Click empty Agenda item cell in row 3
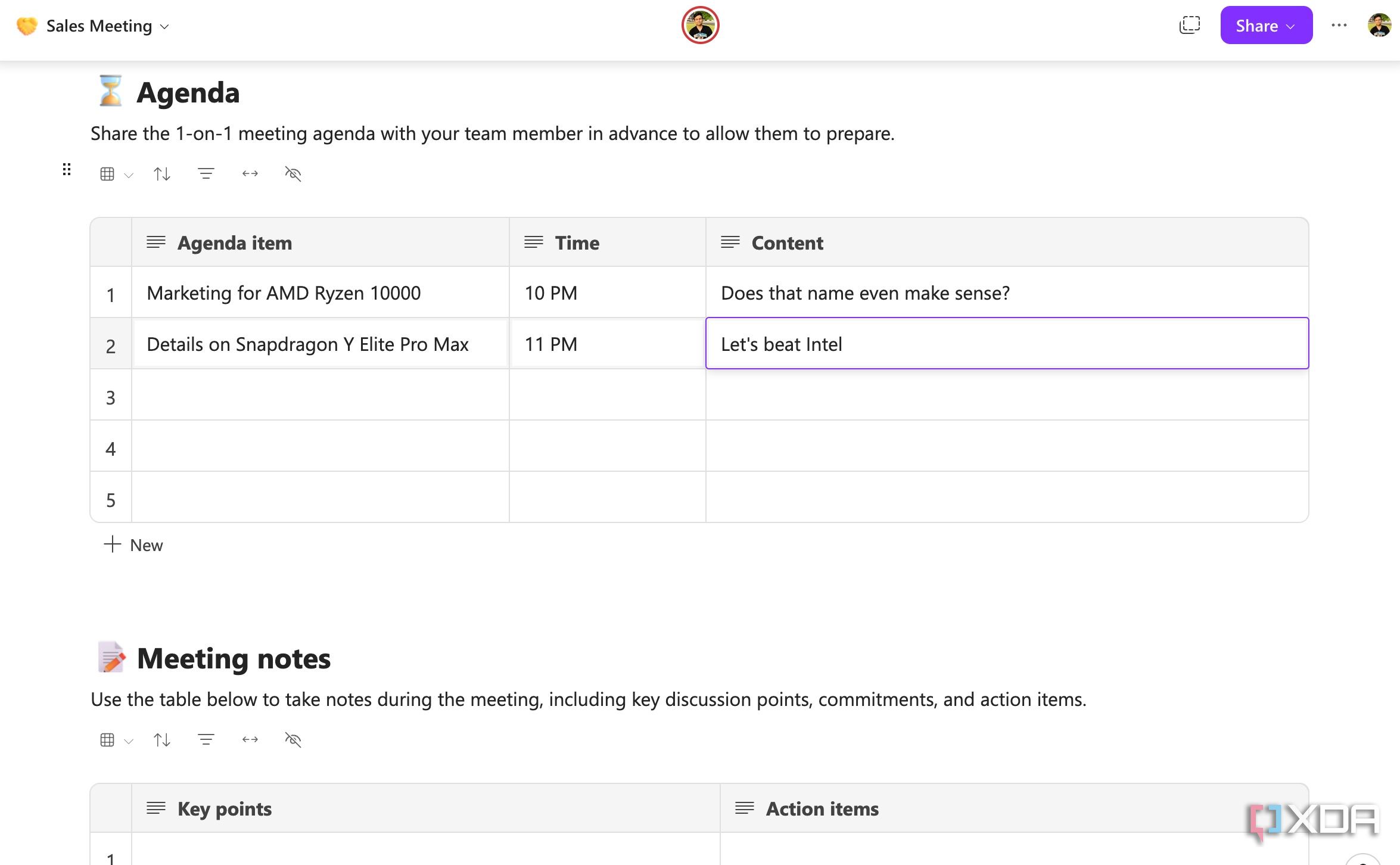This screenshot has width=1400, height=865. click(321, 395)
